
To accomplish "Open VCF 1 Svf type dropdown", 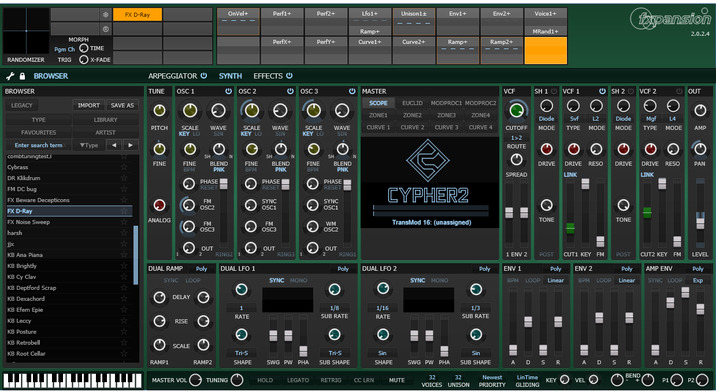I will [x=574, y=119].
